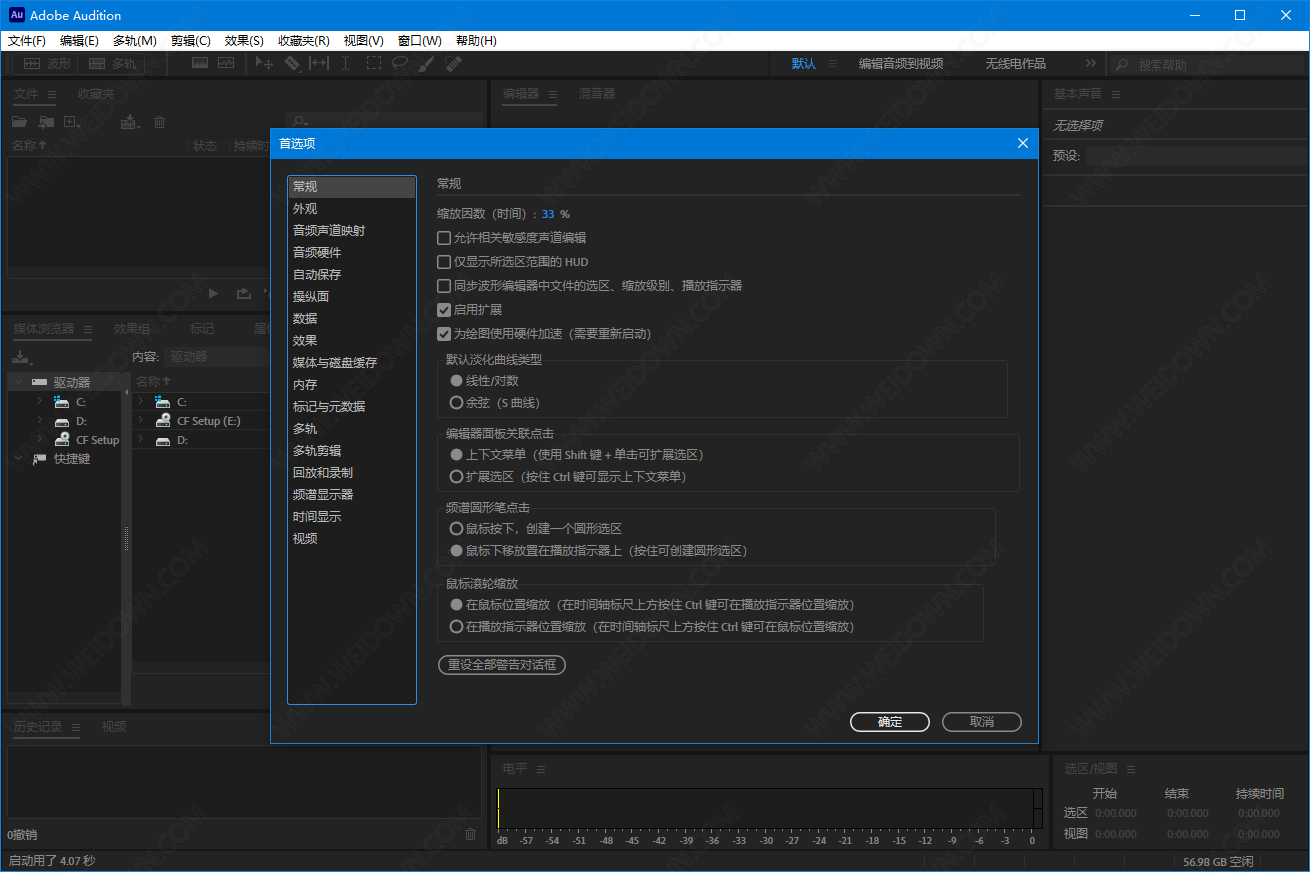
Task: Select the Paintbrush Selection tool
Action: tap(426, 63)
